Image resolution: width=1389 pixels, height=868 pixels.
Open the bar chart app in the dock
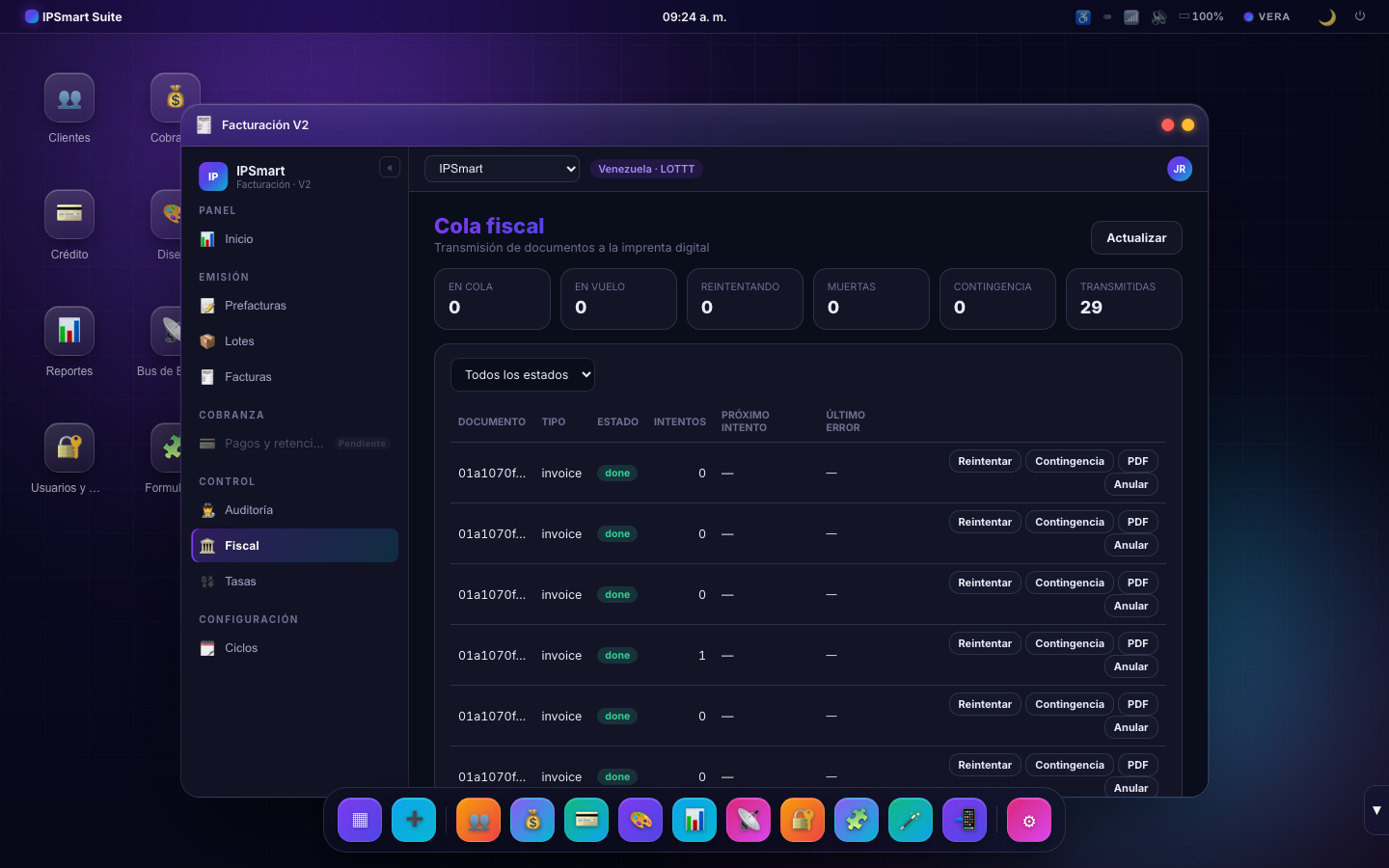(x=694, y=820)
